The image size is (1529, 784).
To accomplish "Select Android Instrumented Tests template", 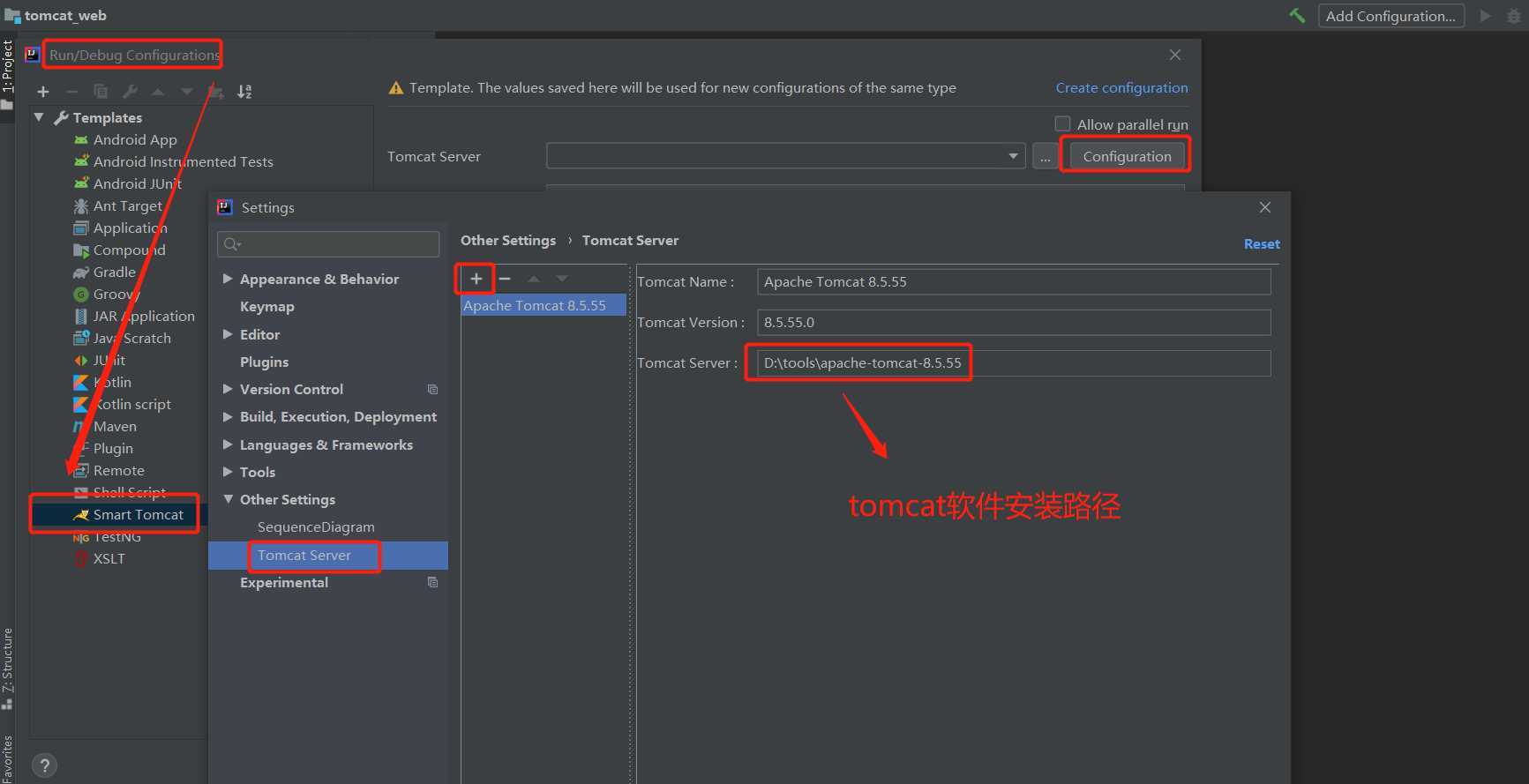I will pos(184,161).
